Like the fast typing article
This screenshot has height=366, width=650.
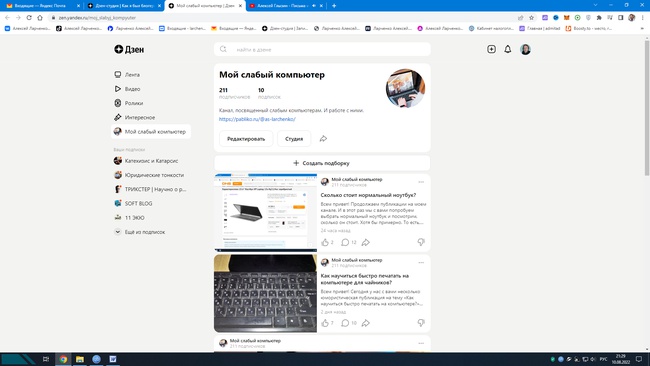coord(325,323)
